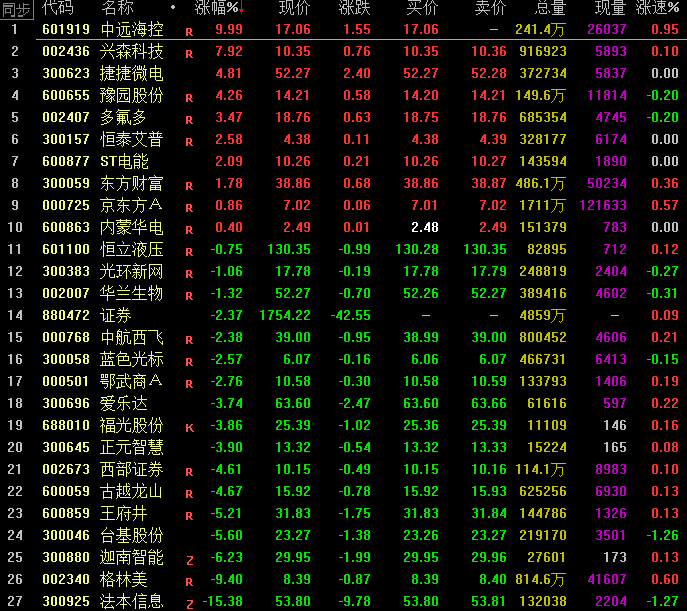Click the white 2.48 bid price of 内蒙华电

click(x=425, y=227)
